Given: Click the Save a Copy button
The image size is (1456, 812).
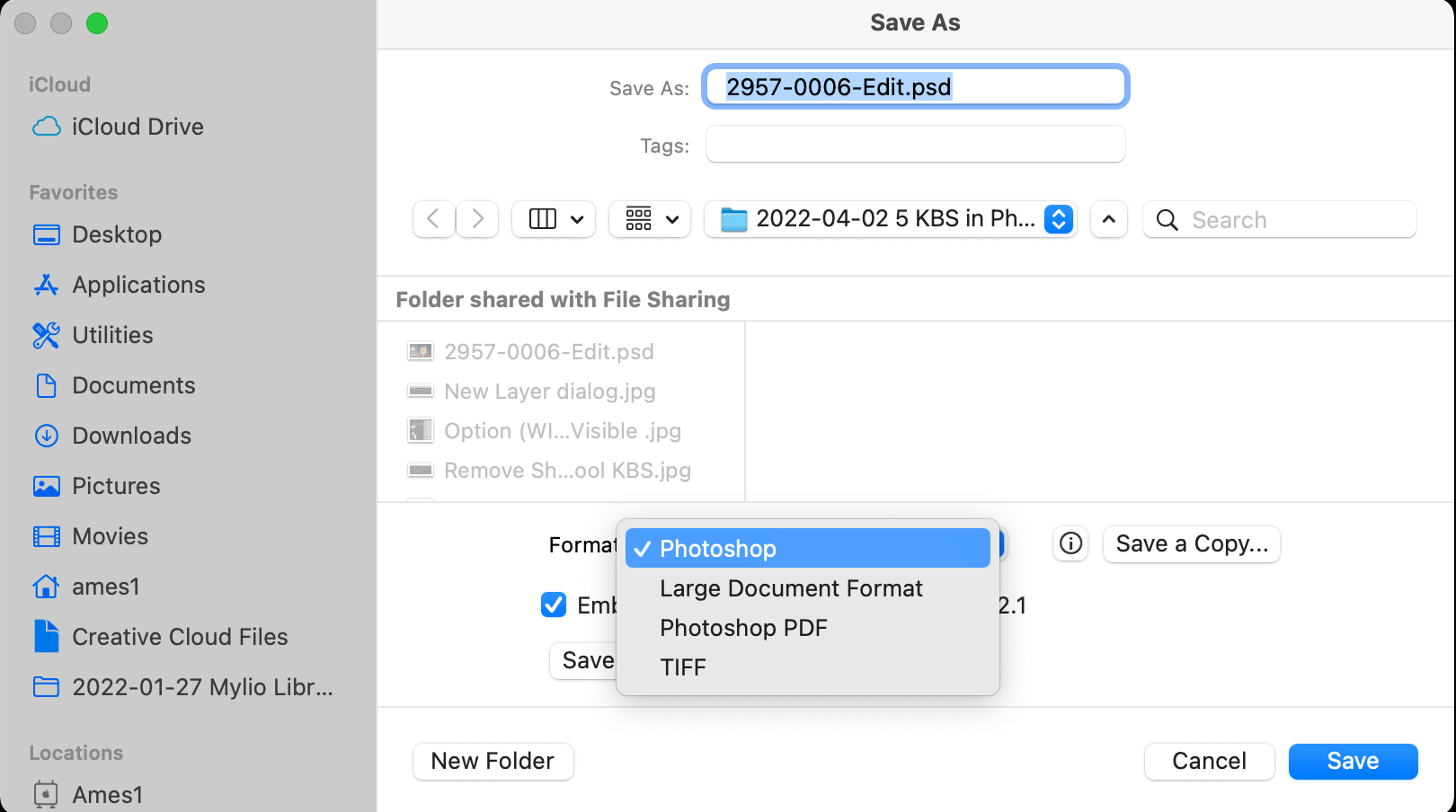Looking at the screenshot, I should [1192, 544].
